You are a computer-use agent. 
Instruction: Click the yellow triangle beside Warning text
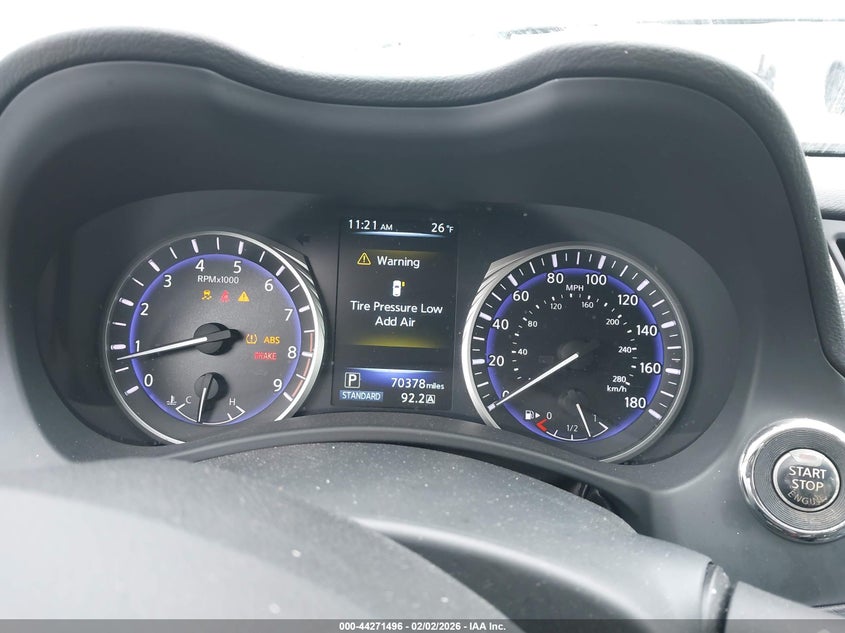(x=364, y=260)
